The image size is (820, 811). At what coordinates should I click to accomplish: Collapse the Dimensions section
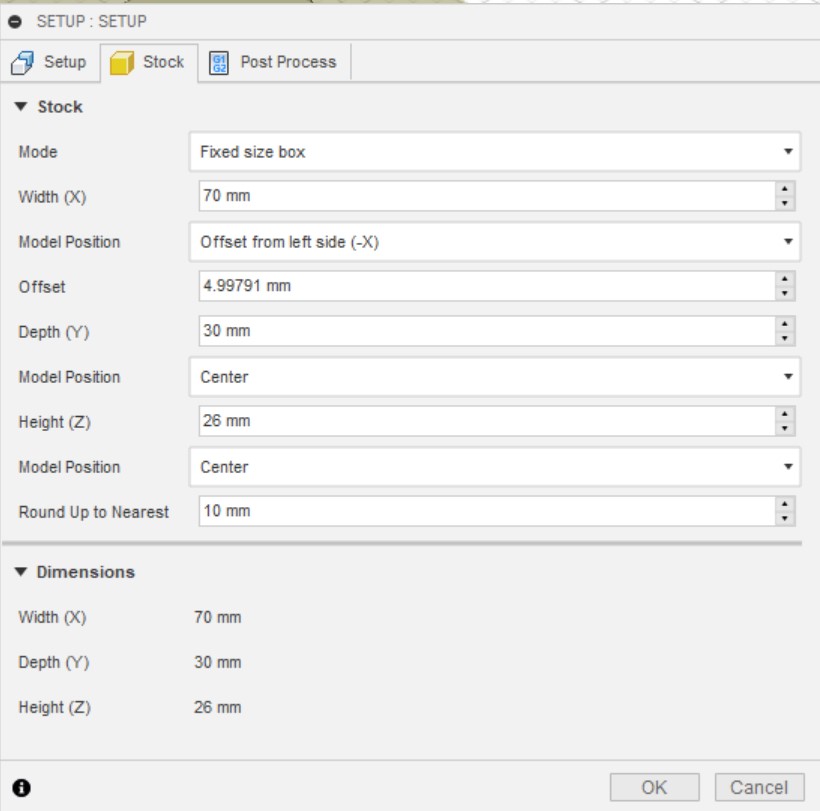tap(22, 572)
